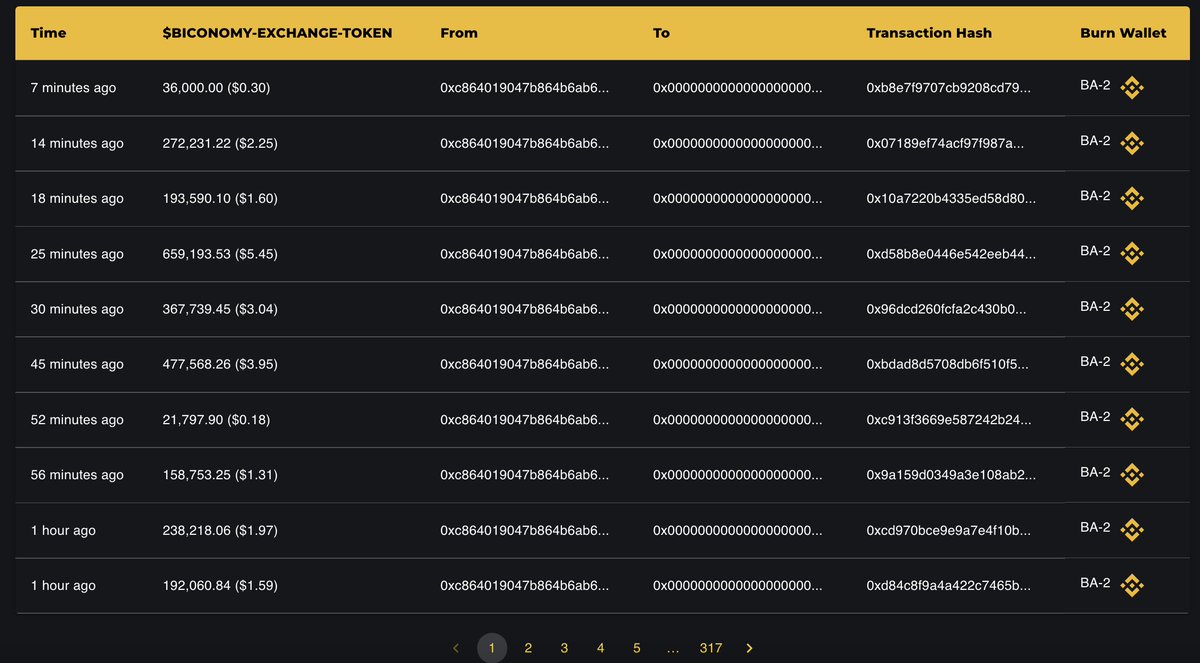1200x663 pixels.
Task: Click the Burn Wallet column header
Action: (1123, 32)
